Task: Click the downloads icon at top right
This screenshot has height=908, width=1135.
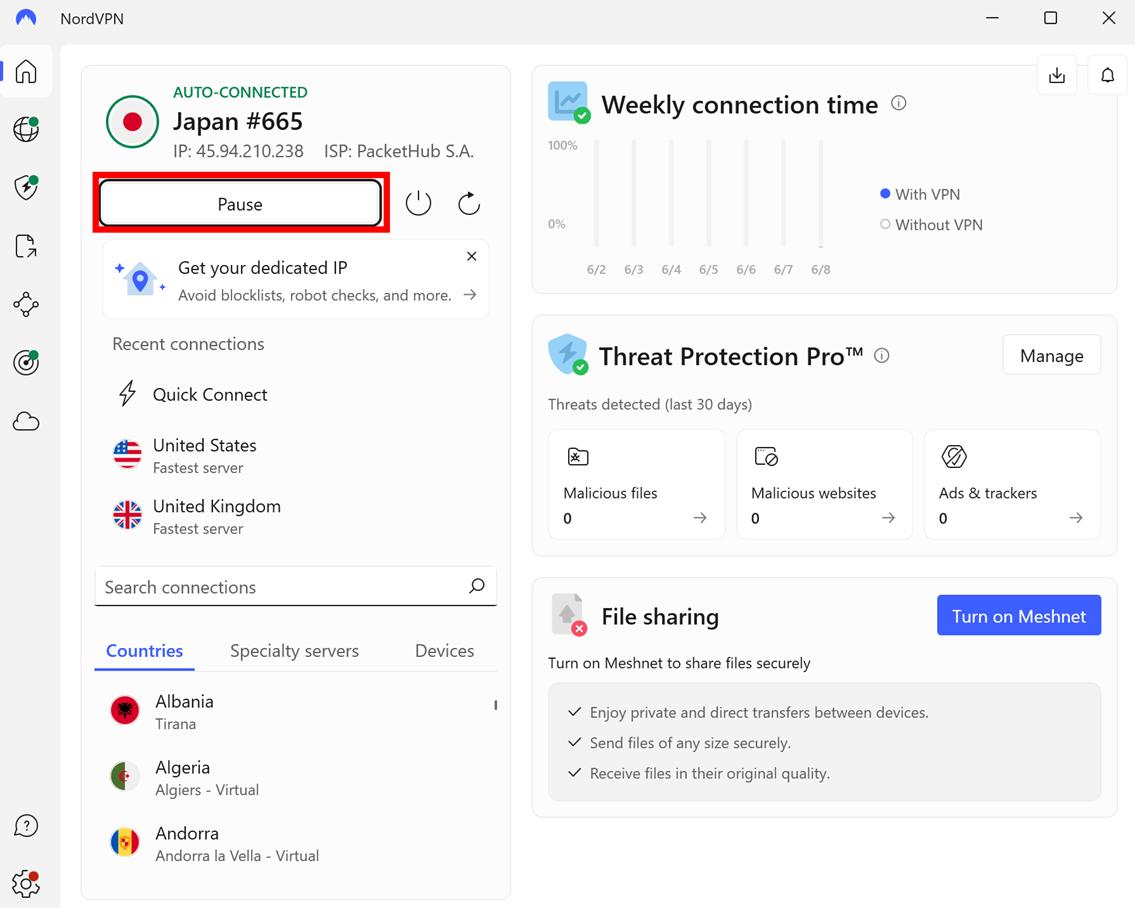Action: coord(1057,75)
